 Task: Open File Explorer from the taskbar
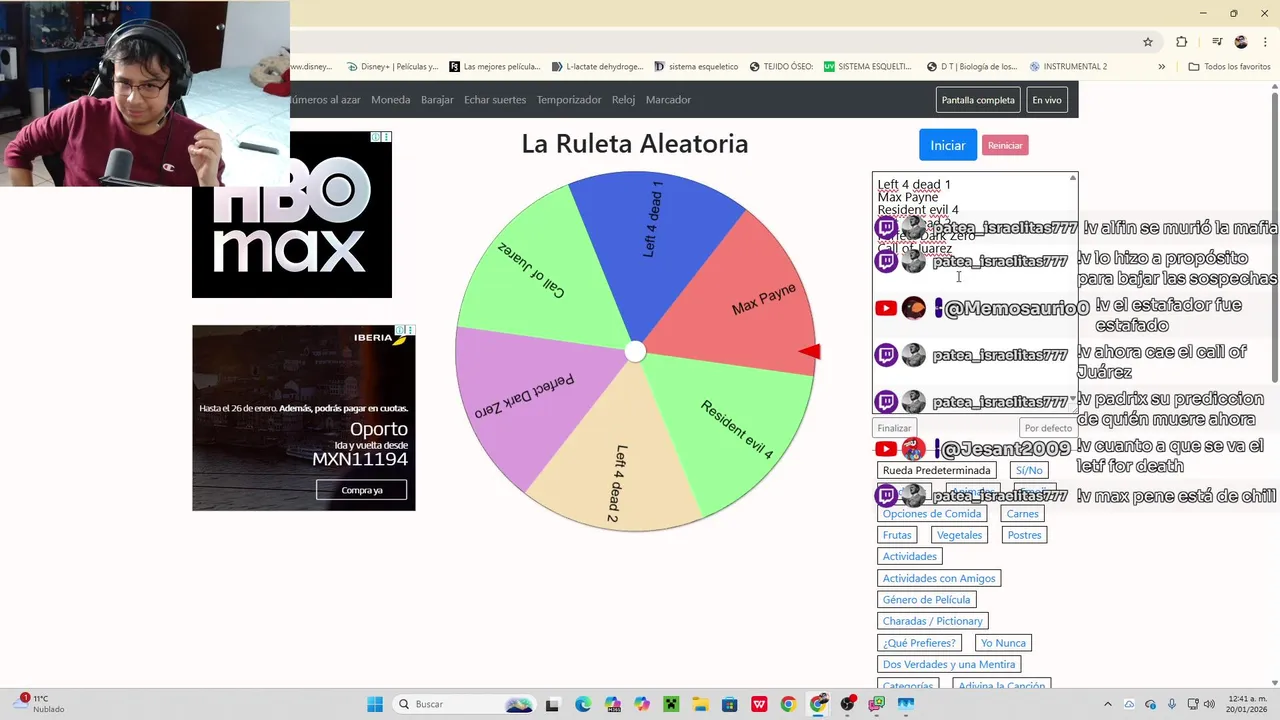click(x=701, y=704)
